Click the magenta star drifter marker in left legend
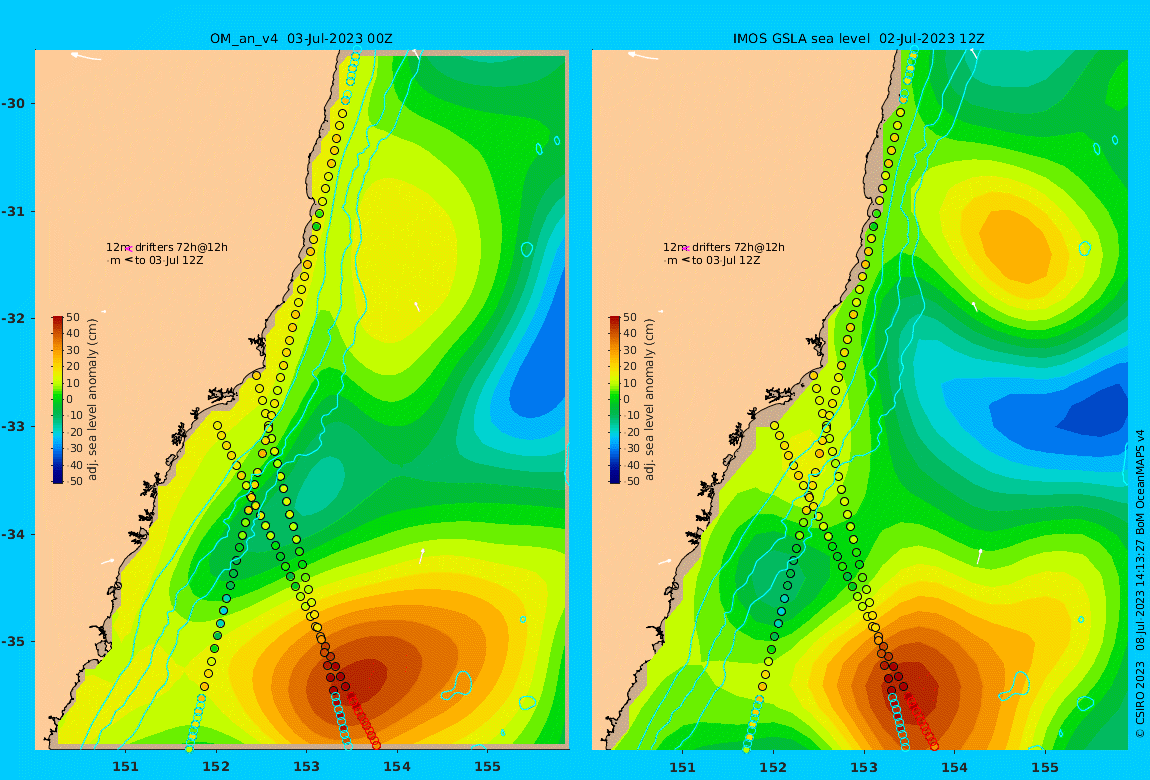Viewport: 1150px width, 780px height. [129, 249]
